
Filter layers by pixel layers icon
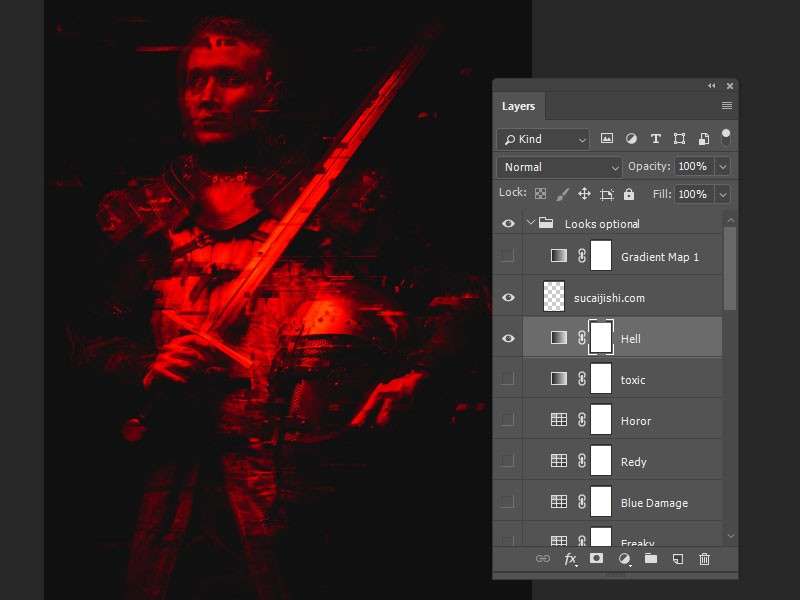(607, 138)
